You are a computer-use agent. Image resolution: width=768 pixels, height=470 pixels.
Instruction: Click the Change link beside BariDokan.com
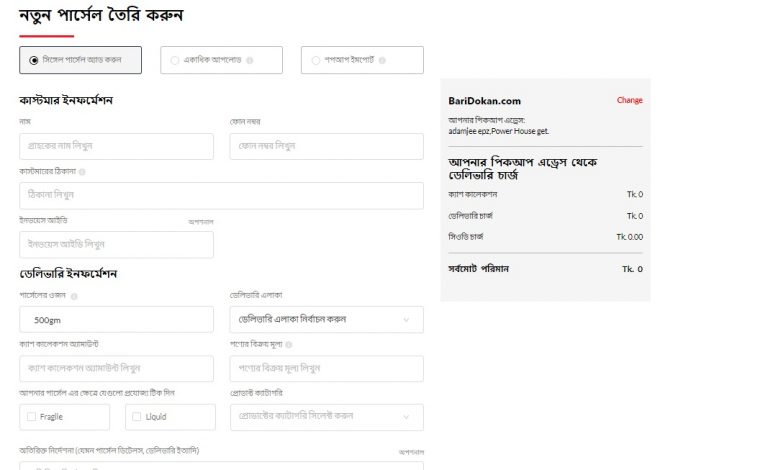pos(629,100)
